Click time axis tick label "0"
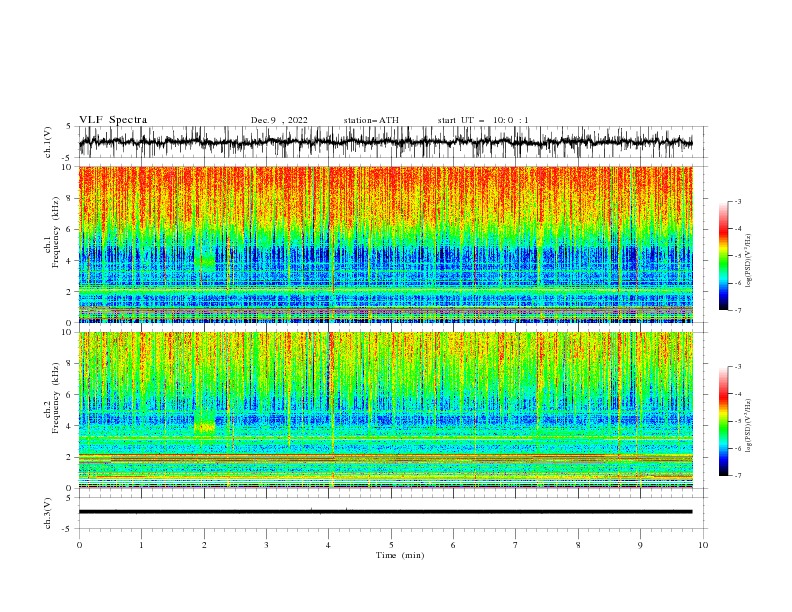The image size is (792, 612). (79, 545)
